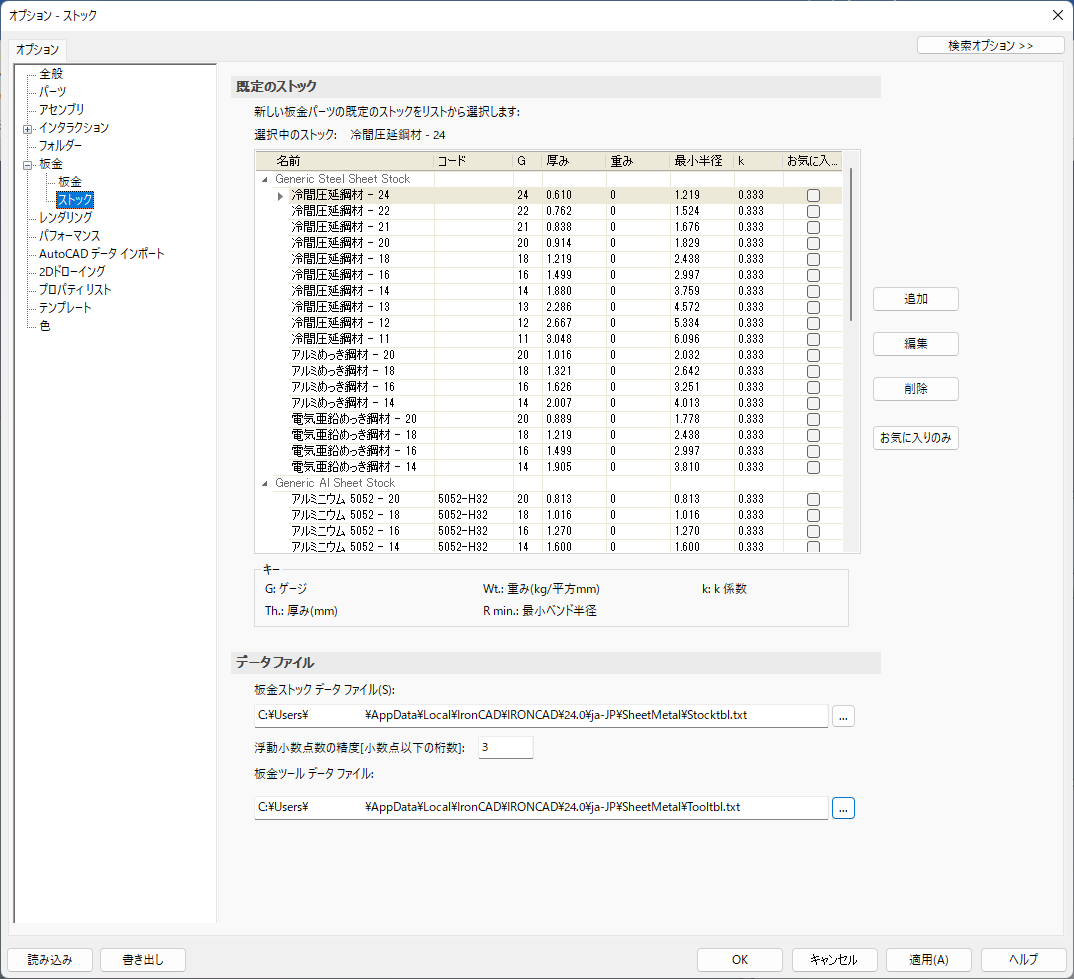Screen dimensions: 1074x979
Task: Check favorite box for 冷間圧延鋼材 - 24
Action: pos(813,195)
